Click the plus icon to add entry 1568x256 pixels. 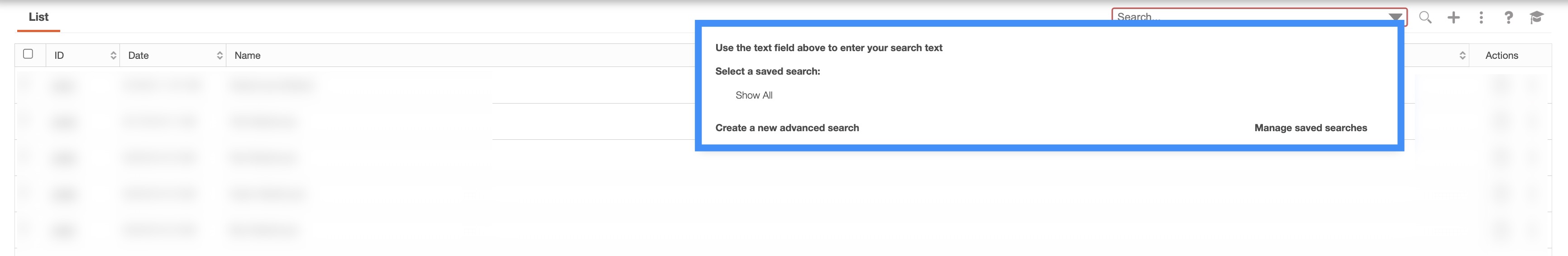coord(1453,18)
